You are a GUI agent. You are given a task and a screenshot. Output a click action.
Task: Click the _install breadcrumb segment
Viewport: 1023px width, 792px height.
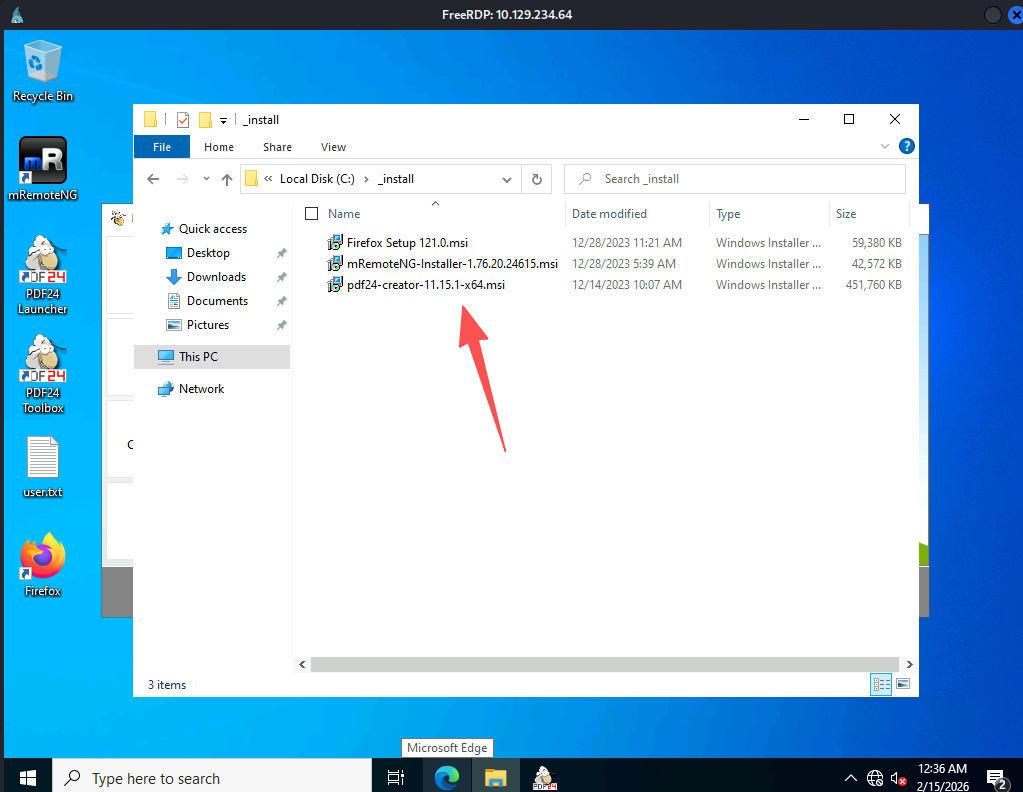(396, 179)
